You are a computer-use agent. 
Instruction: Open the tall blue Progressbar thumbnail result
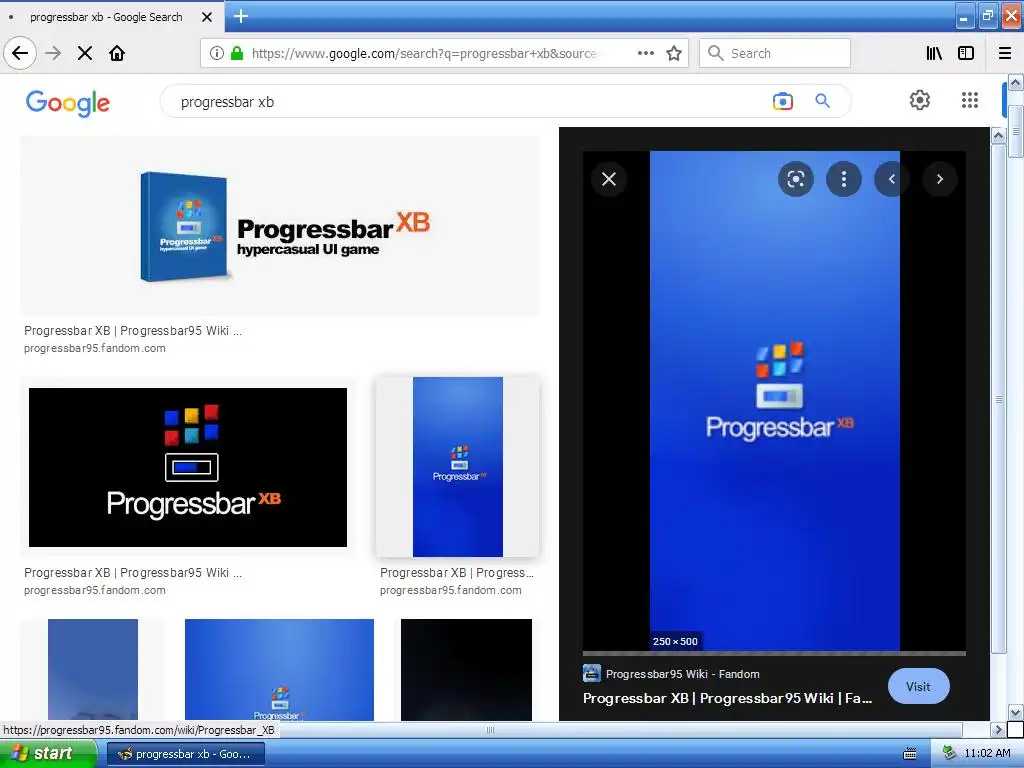[458, 467]
